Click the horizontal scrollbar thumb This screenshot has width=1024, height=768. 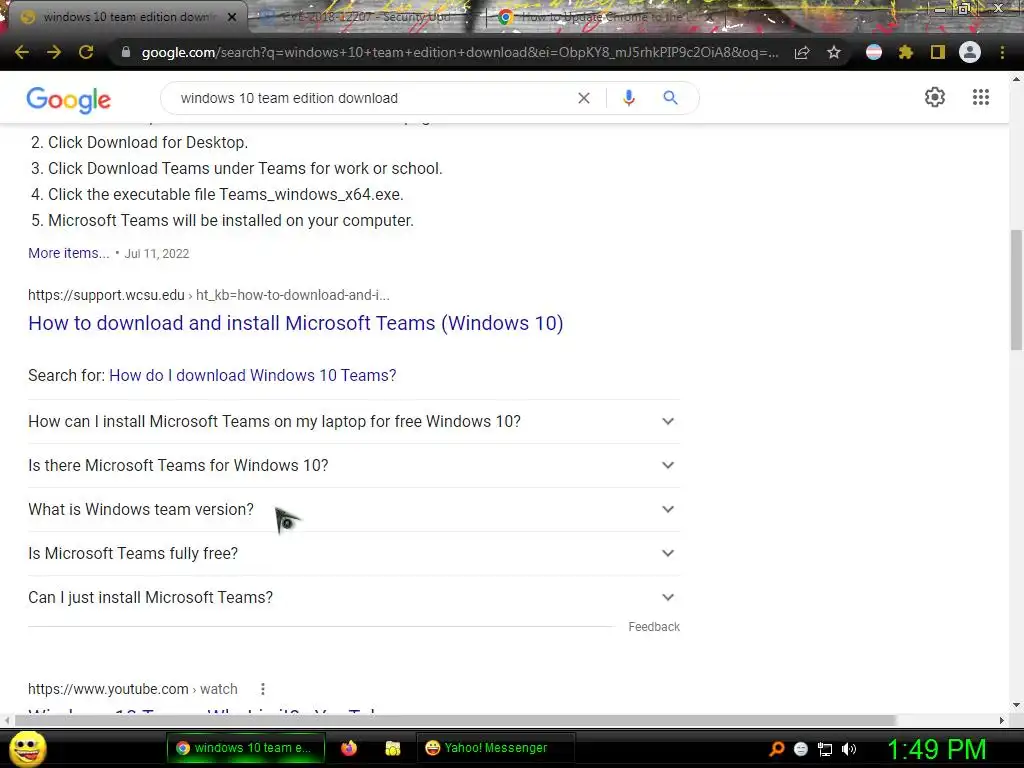click(456, 720)
